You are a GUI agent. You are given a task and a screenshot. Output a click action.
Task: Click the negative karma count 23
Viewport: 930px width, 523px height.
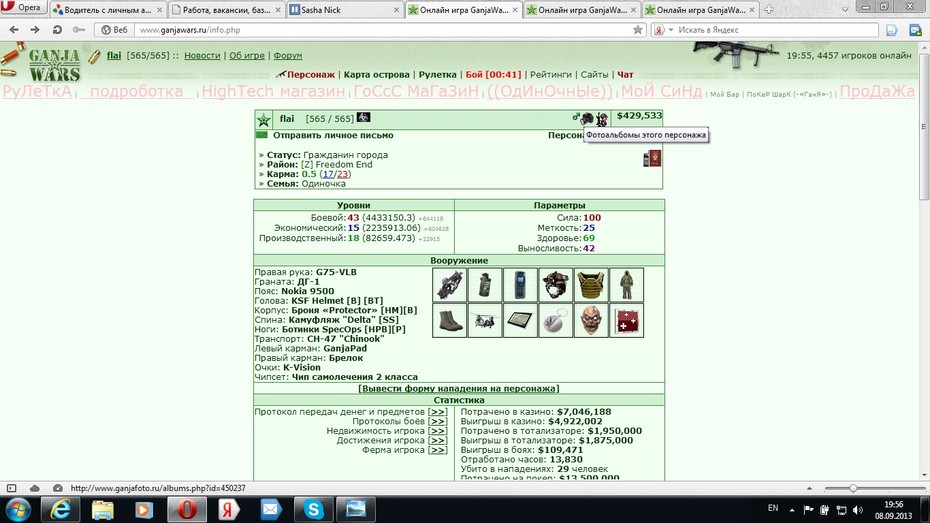tap(342, 174)
